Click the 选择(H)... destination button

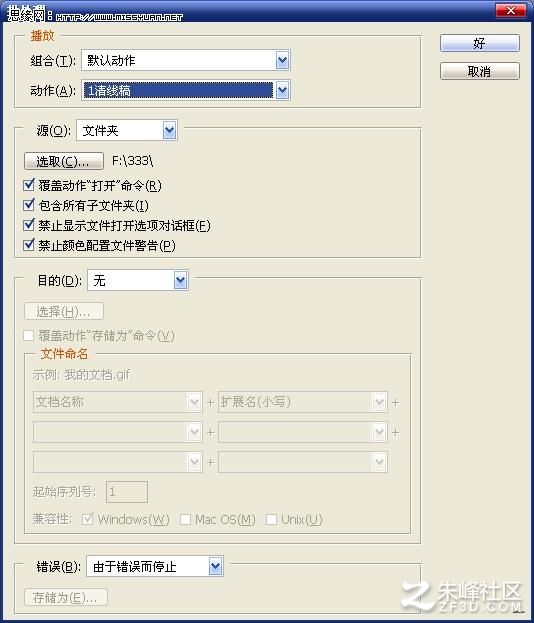[x=64, y=312]
